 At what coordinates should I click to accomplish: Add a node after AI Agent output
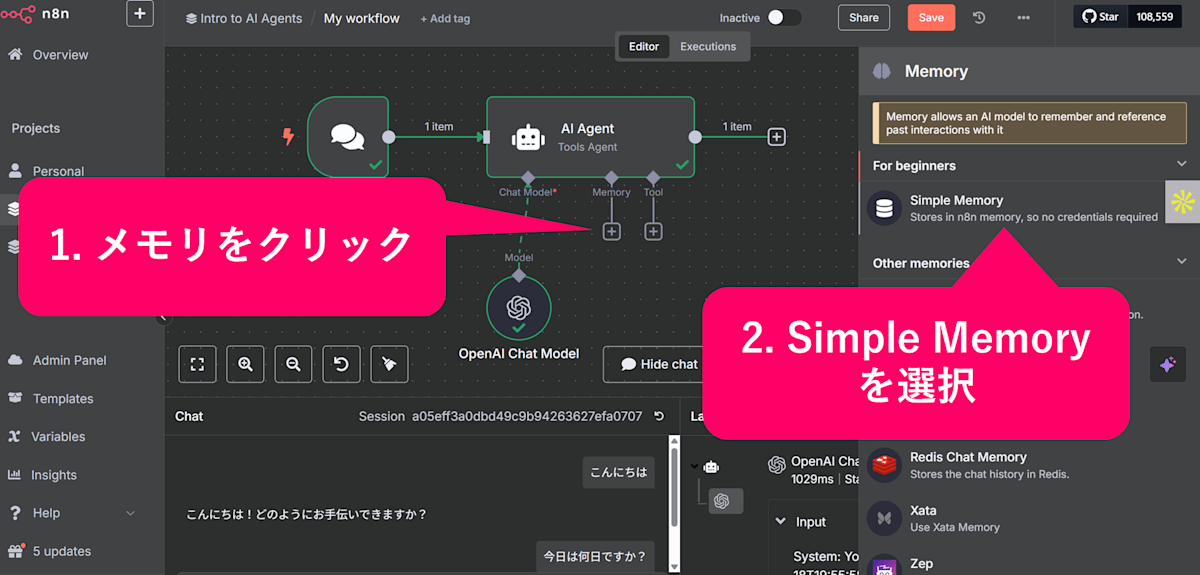click(x=776, y=137)
